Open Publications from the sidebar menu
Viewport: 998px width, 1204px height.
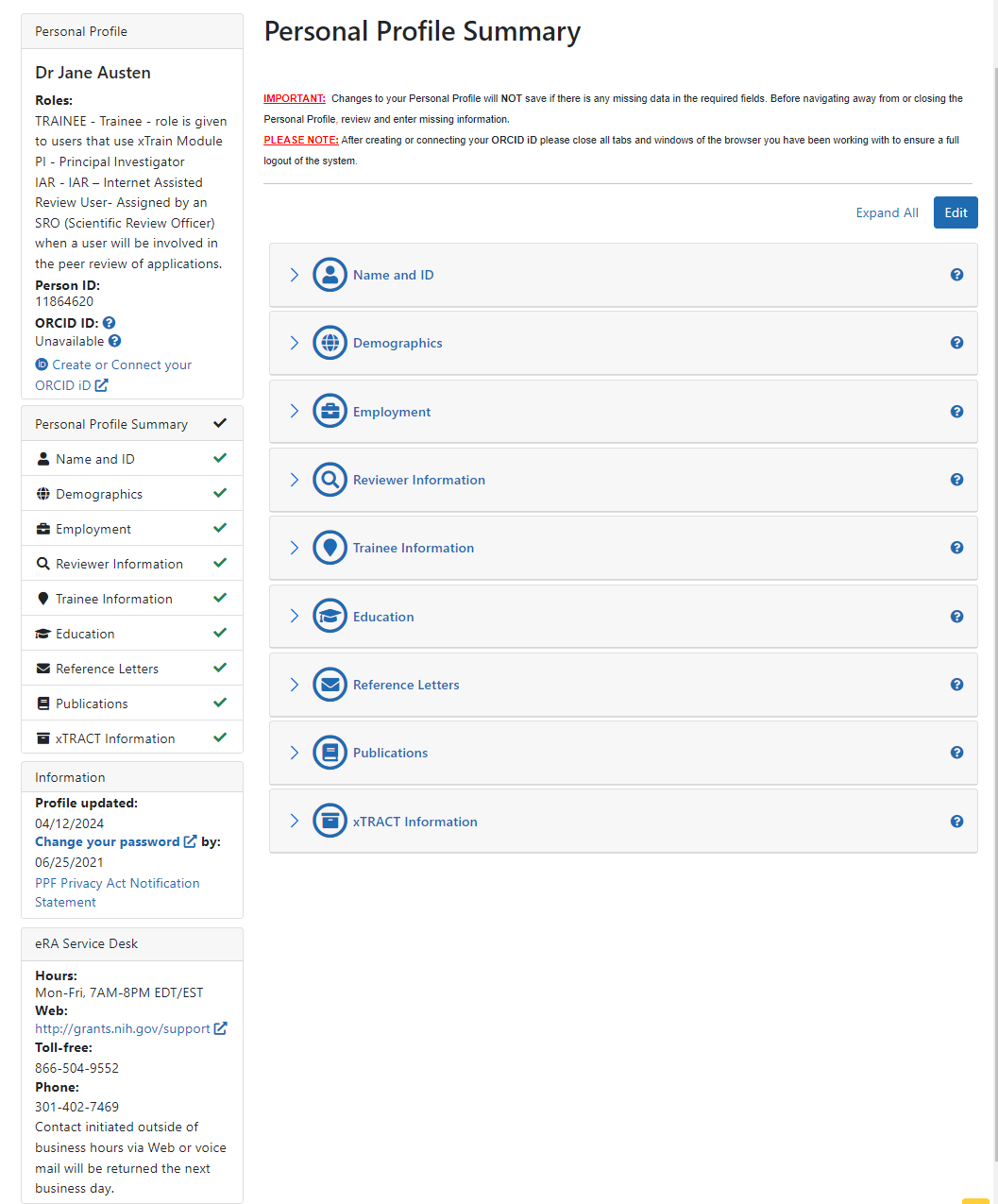tap(92, 704)
